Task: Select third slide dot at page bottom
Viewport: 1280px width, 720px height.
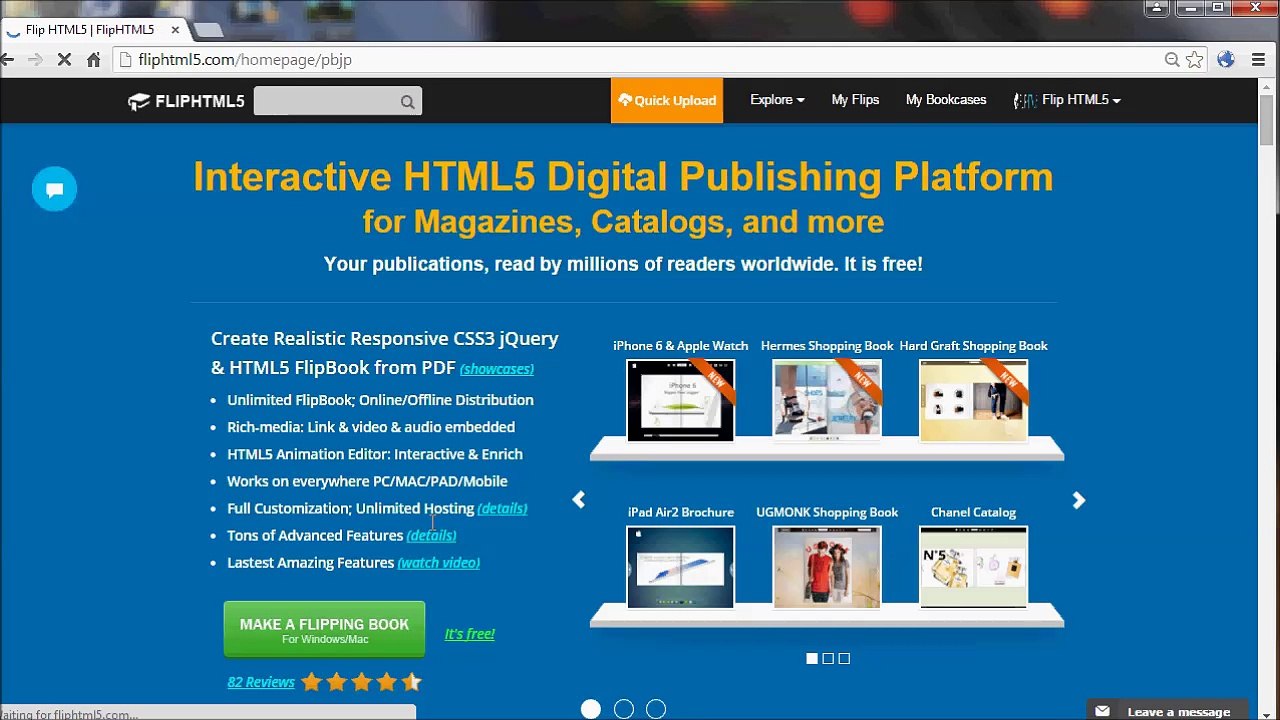Action: pos(656,709)
